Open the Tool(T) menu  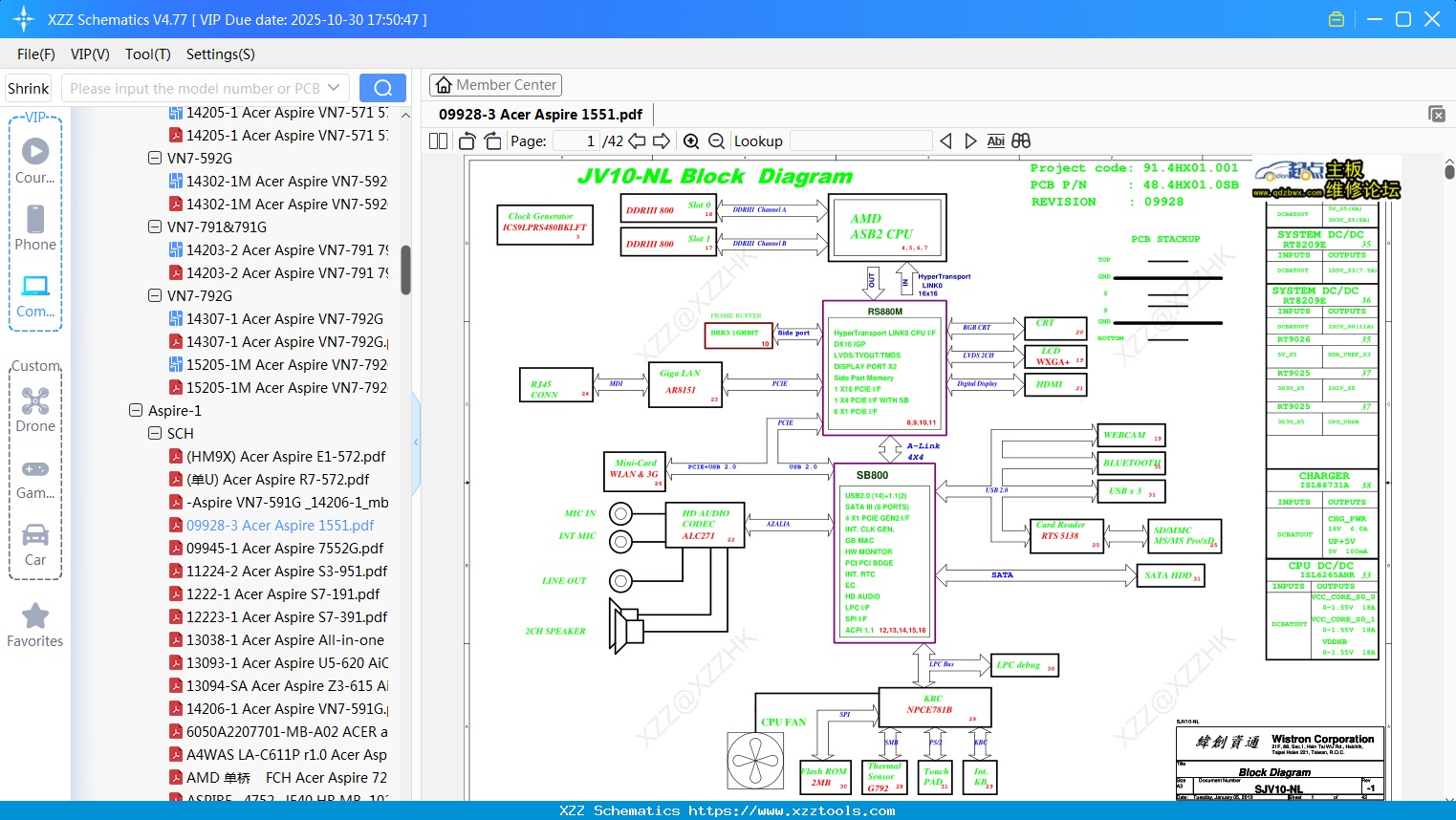coord(148,54)
